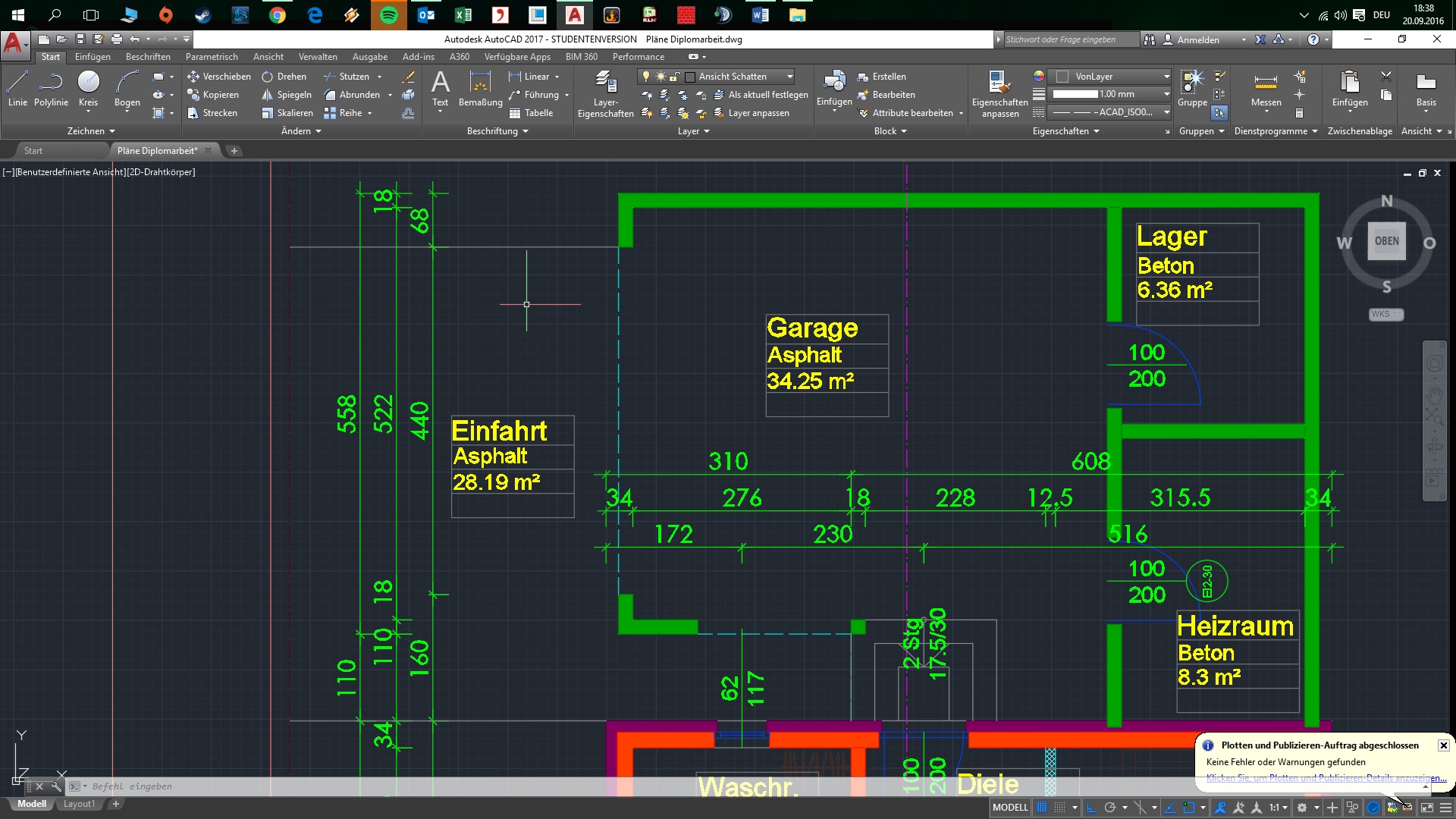Click the Strecken stretch tool

coord(212,113)
